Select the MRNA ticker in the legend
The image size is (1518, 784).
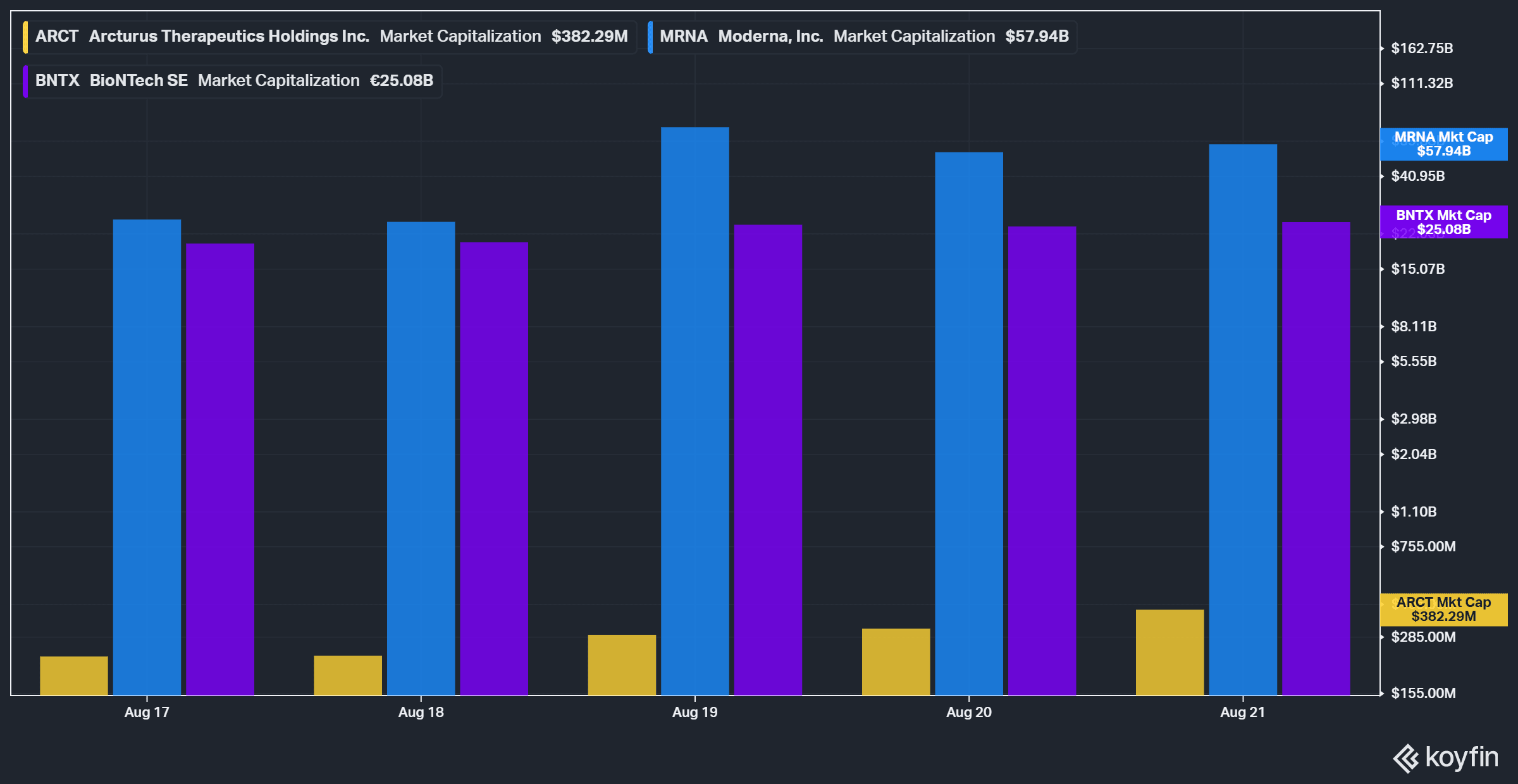684,37
